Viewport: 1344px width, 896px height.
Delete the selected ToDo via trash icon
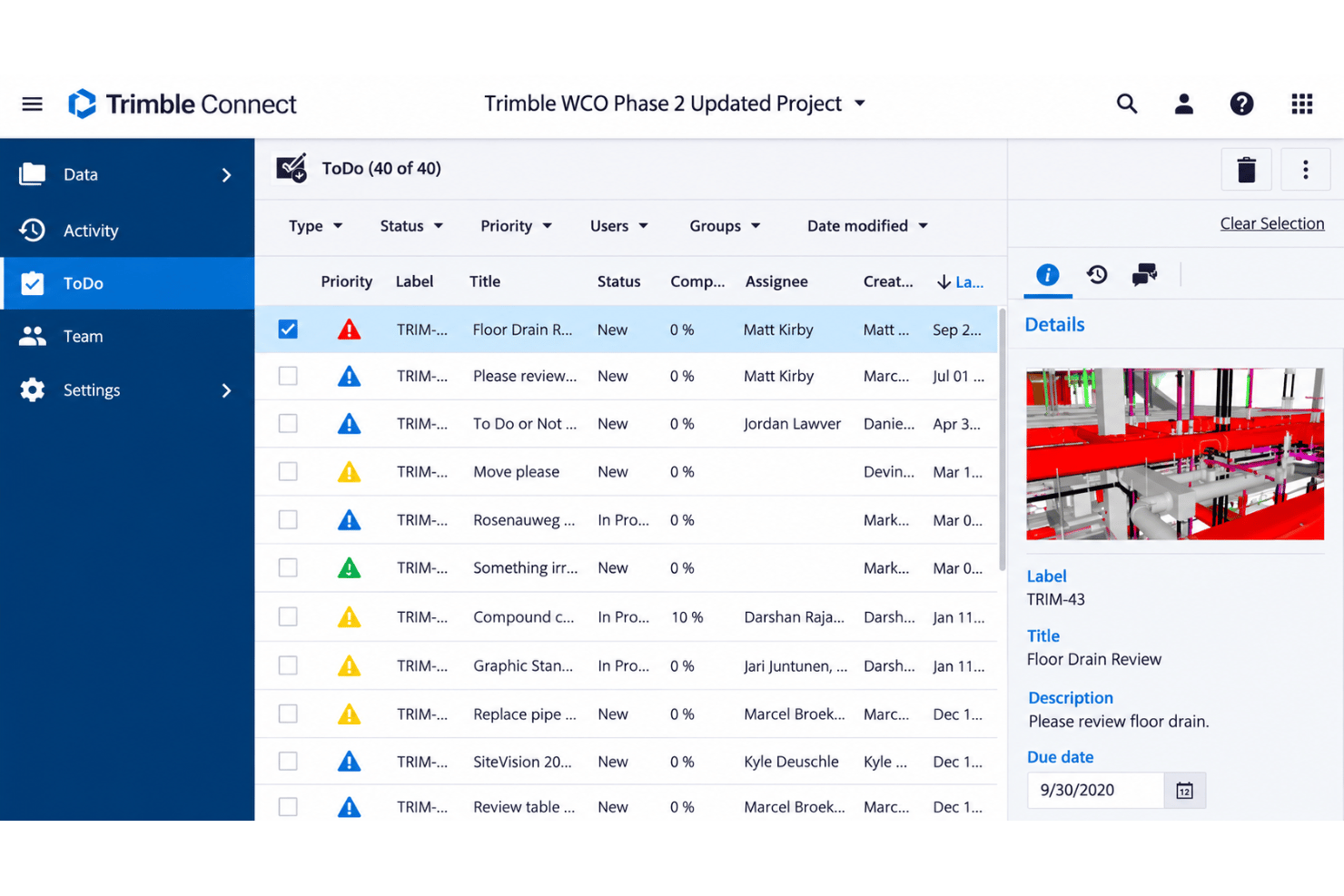tap(1246, 169)
